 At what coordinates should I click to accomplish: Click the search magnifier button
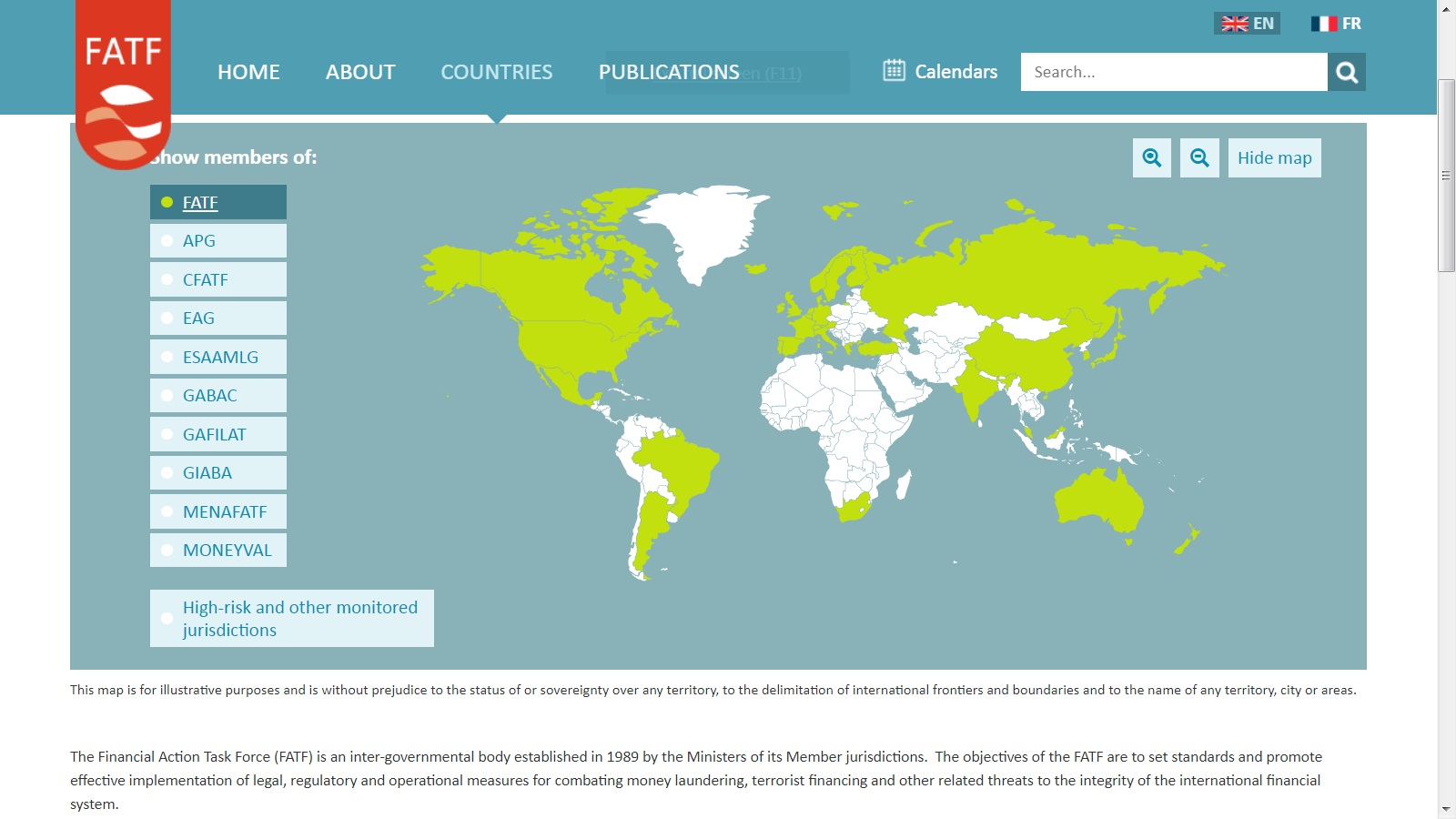pyautogui.click(x=1347, y=72)
